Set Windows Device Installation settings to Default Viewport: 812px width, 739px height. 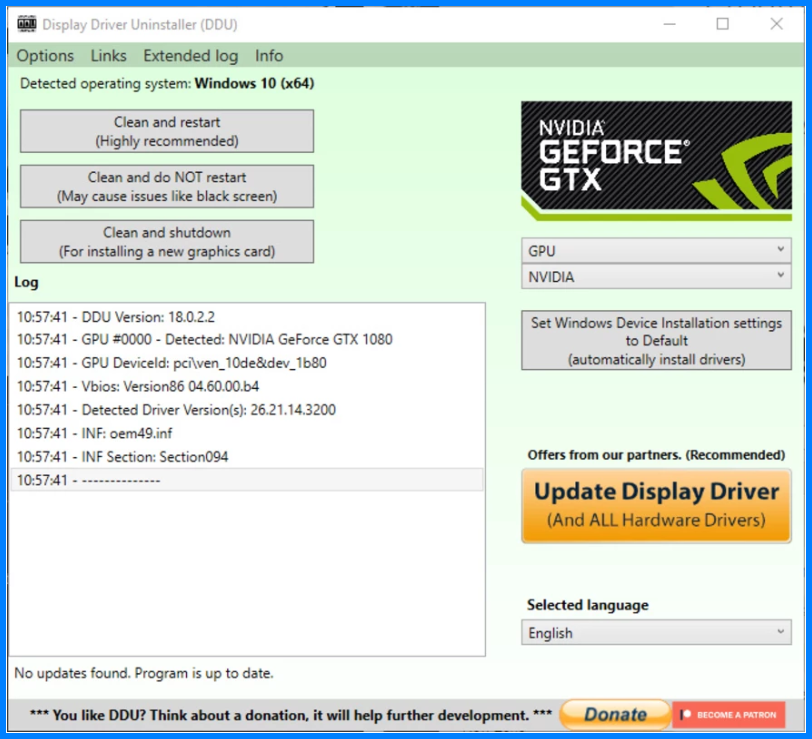click(x=656, y=341)
